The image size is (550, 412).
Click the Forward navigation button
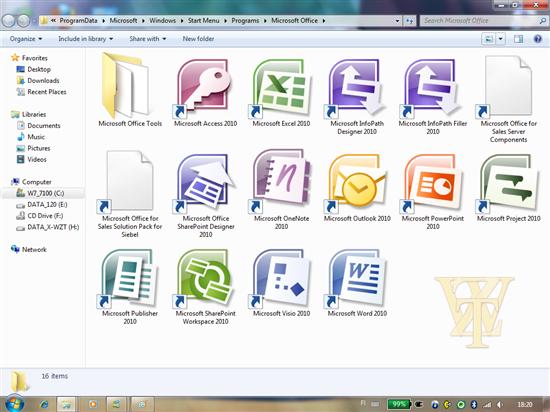(x=23, y=21)
